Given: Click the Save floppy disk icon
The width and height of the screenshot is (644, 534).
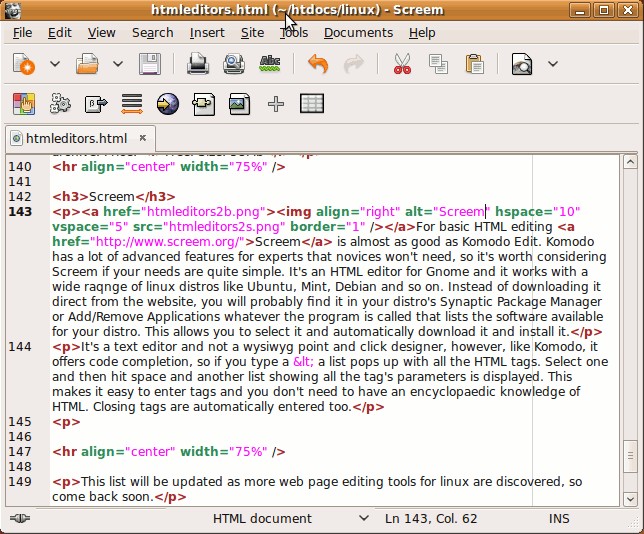Looking at the screenshot, I should 148,65.
